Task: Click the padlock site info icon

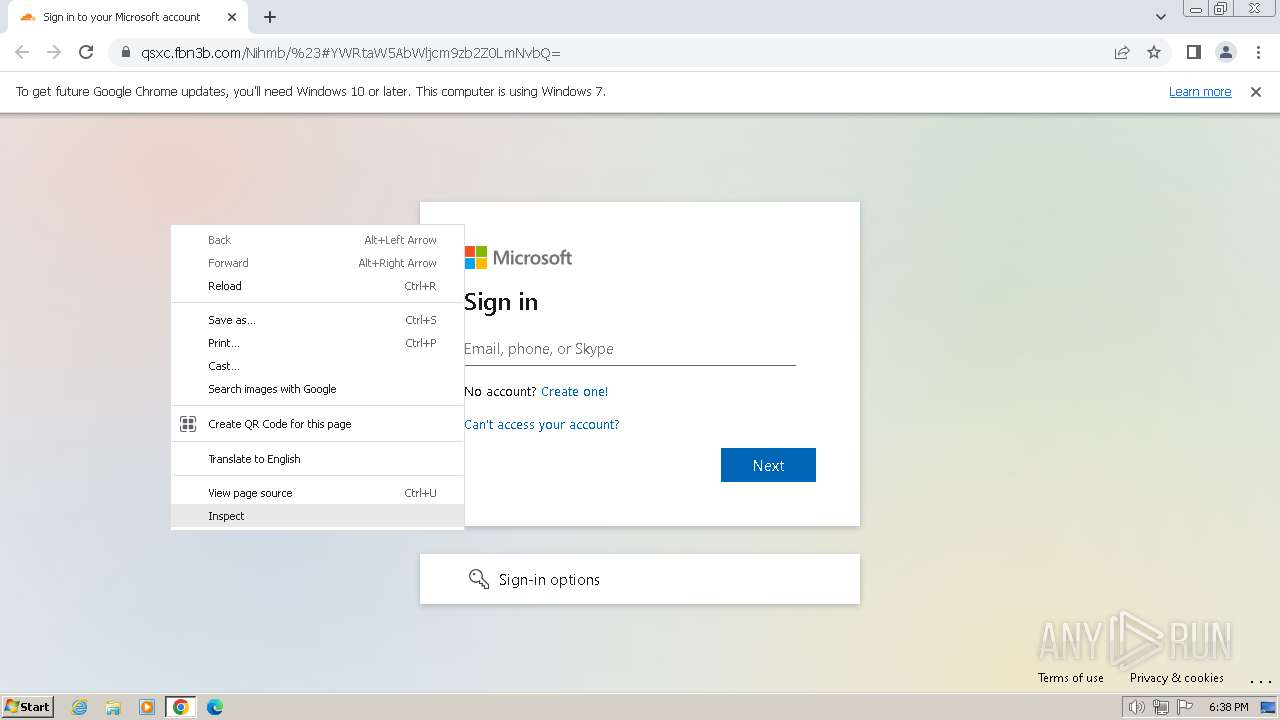Action: coord(126,53)
